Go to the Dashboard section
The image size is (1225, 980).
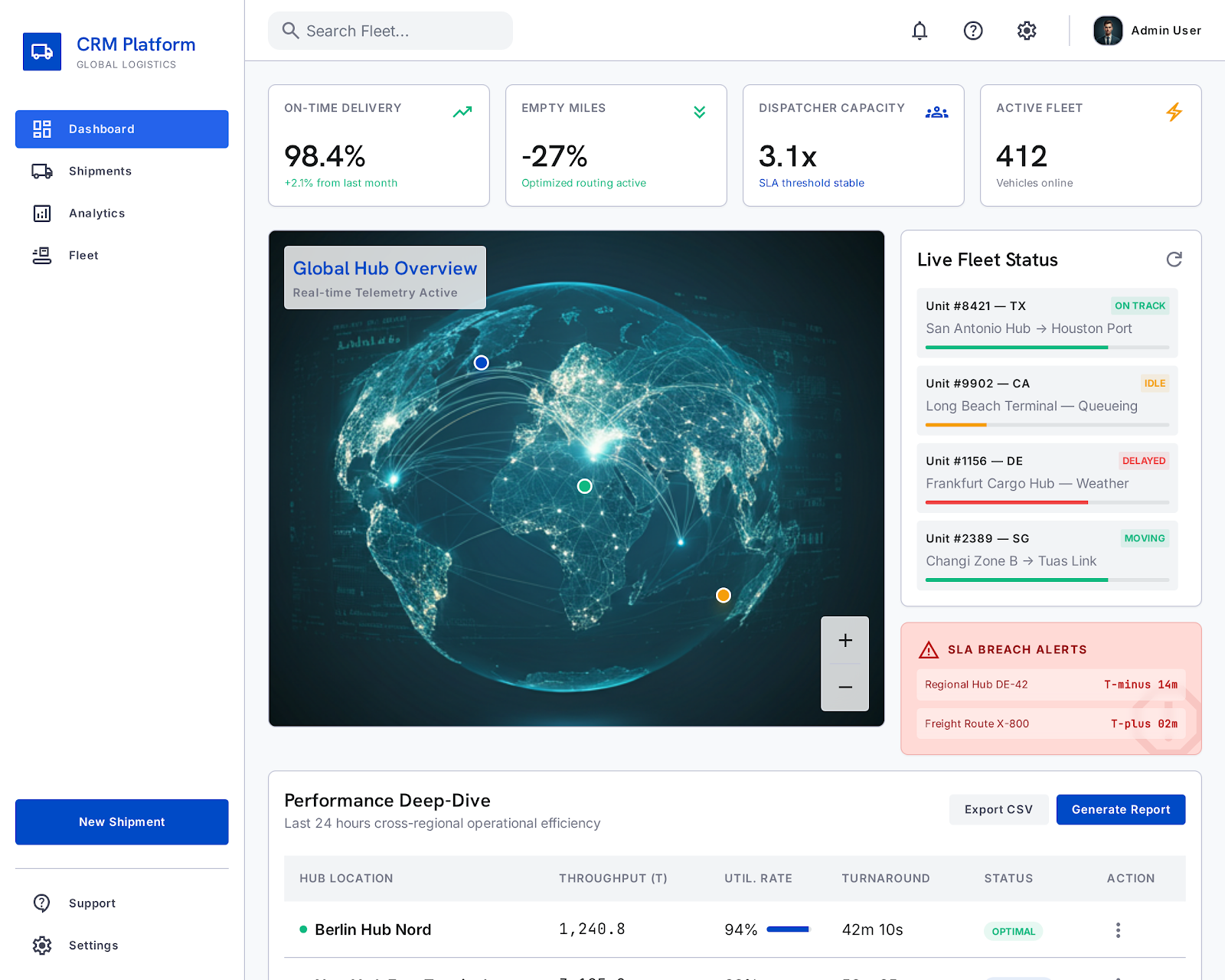(x=122, y=129)
